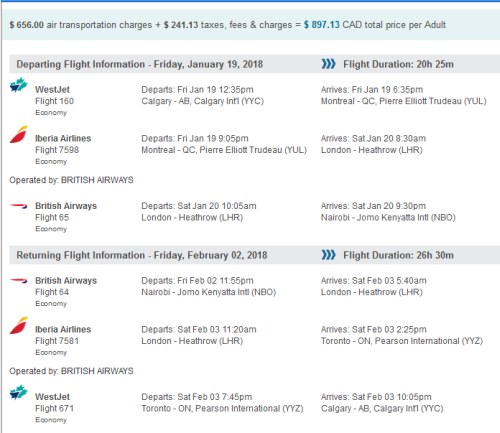Click the WestJet Flight 160 airline name
The image size is (500, 433).
click(52, 89)
